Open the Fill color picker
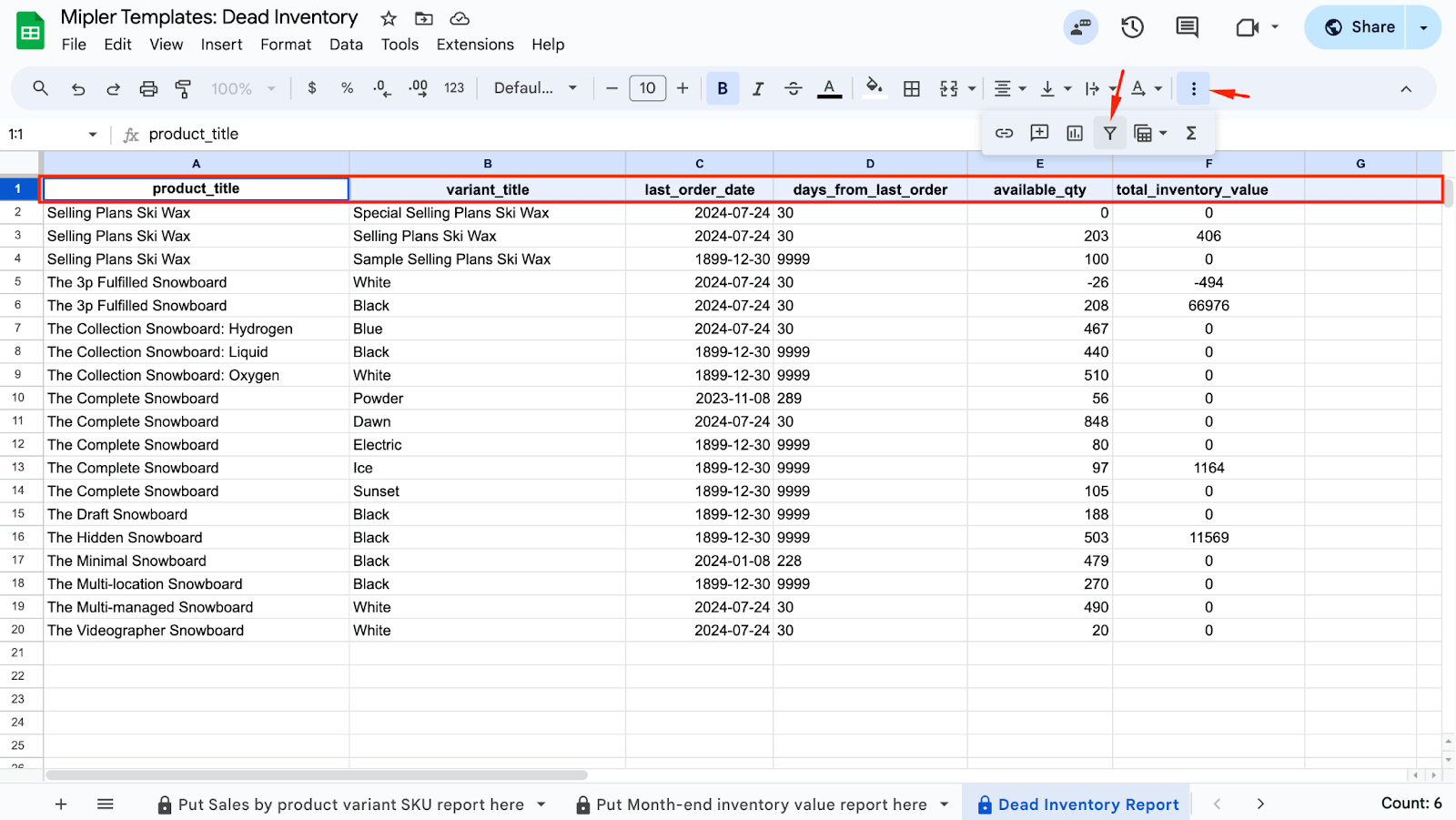This screenshot has width=1456, height=820. coord(874,88)
